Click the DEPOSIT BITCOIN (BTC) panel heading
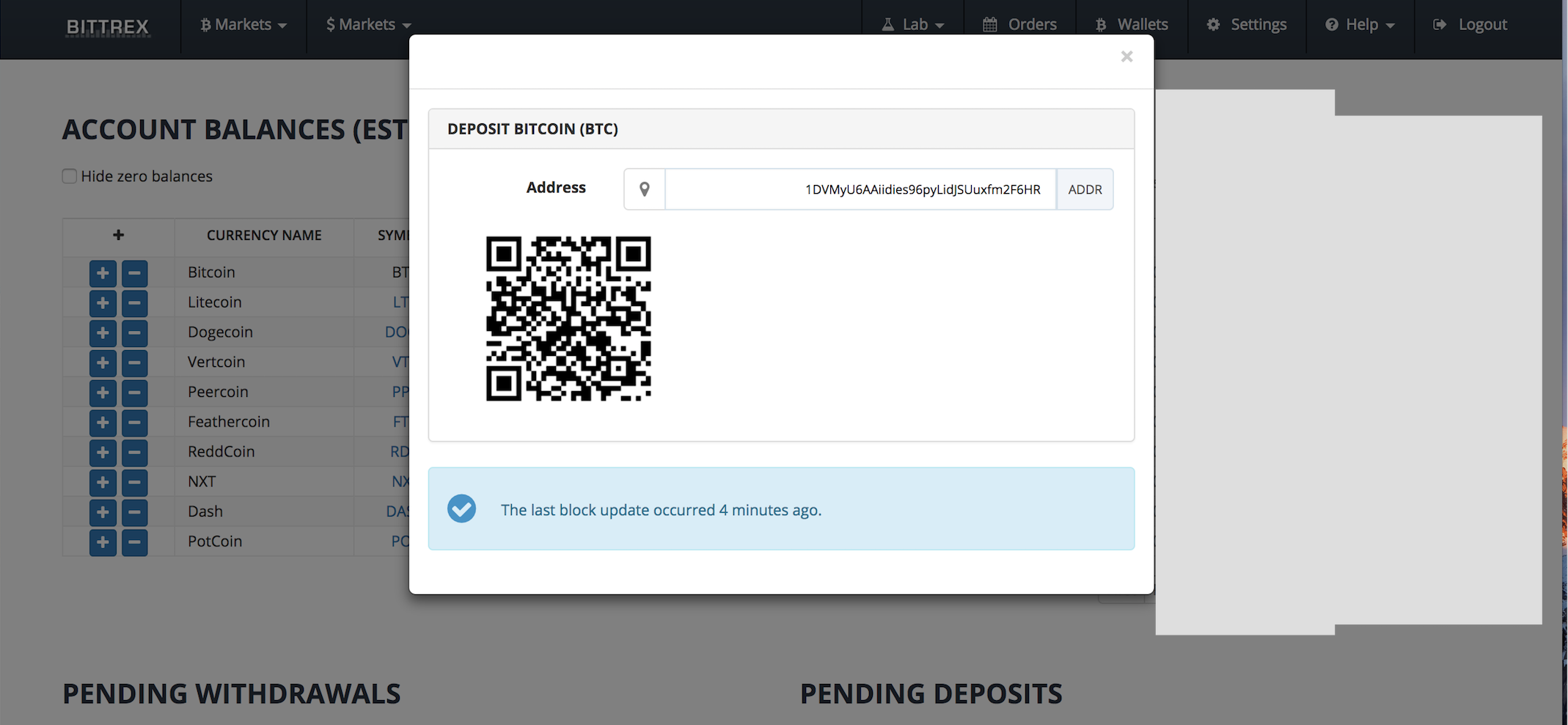The image size is (1568, 725). tap(532, 129)
